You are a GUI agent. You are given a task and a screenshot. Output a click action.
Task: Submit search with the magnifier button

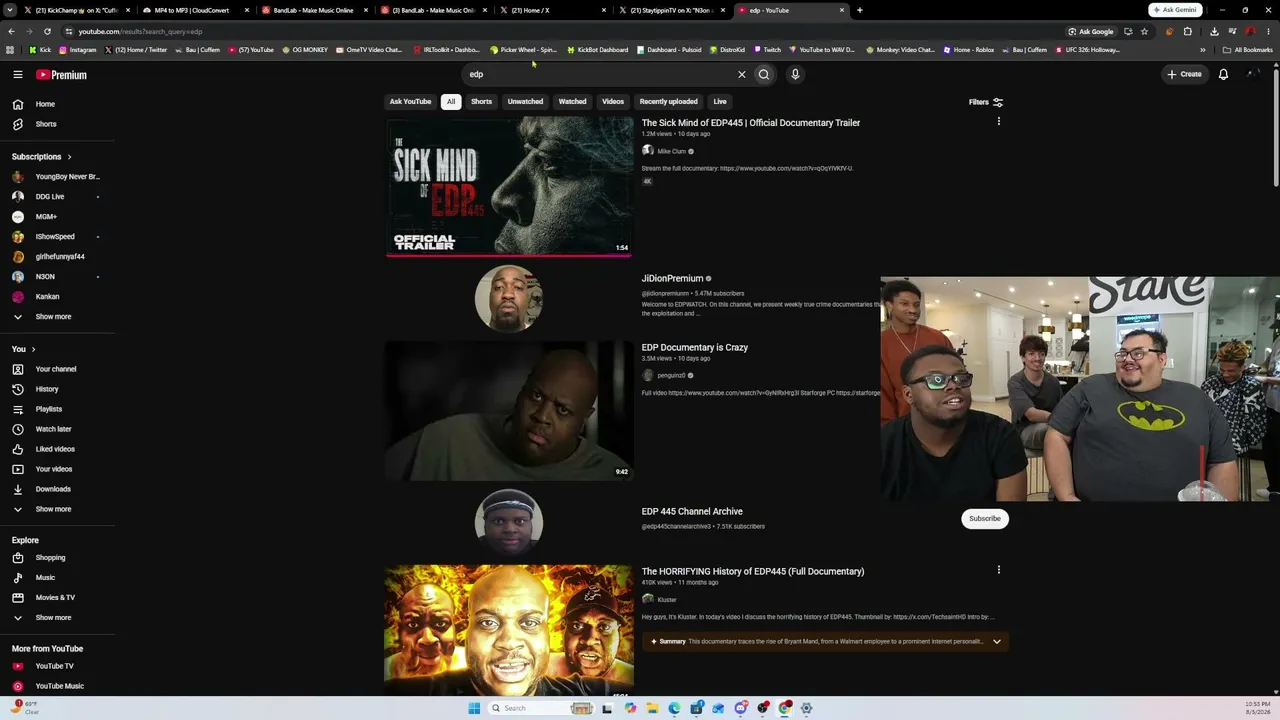pyautogui.click(x=764, y=74)
